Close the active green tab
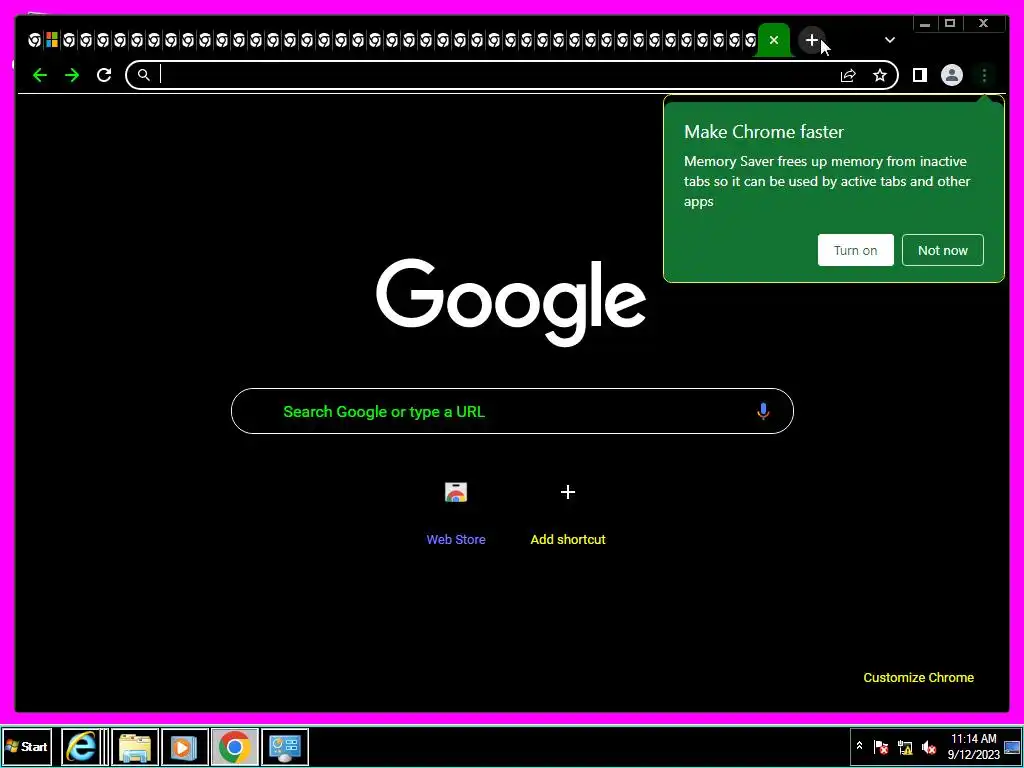This screenshot has width=1024, height=768. pos(774,40)
